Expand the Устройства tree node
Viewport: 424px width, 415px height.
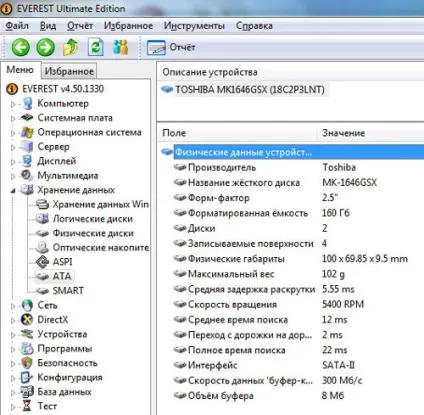[x=13, y=335]
